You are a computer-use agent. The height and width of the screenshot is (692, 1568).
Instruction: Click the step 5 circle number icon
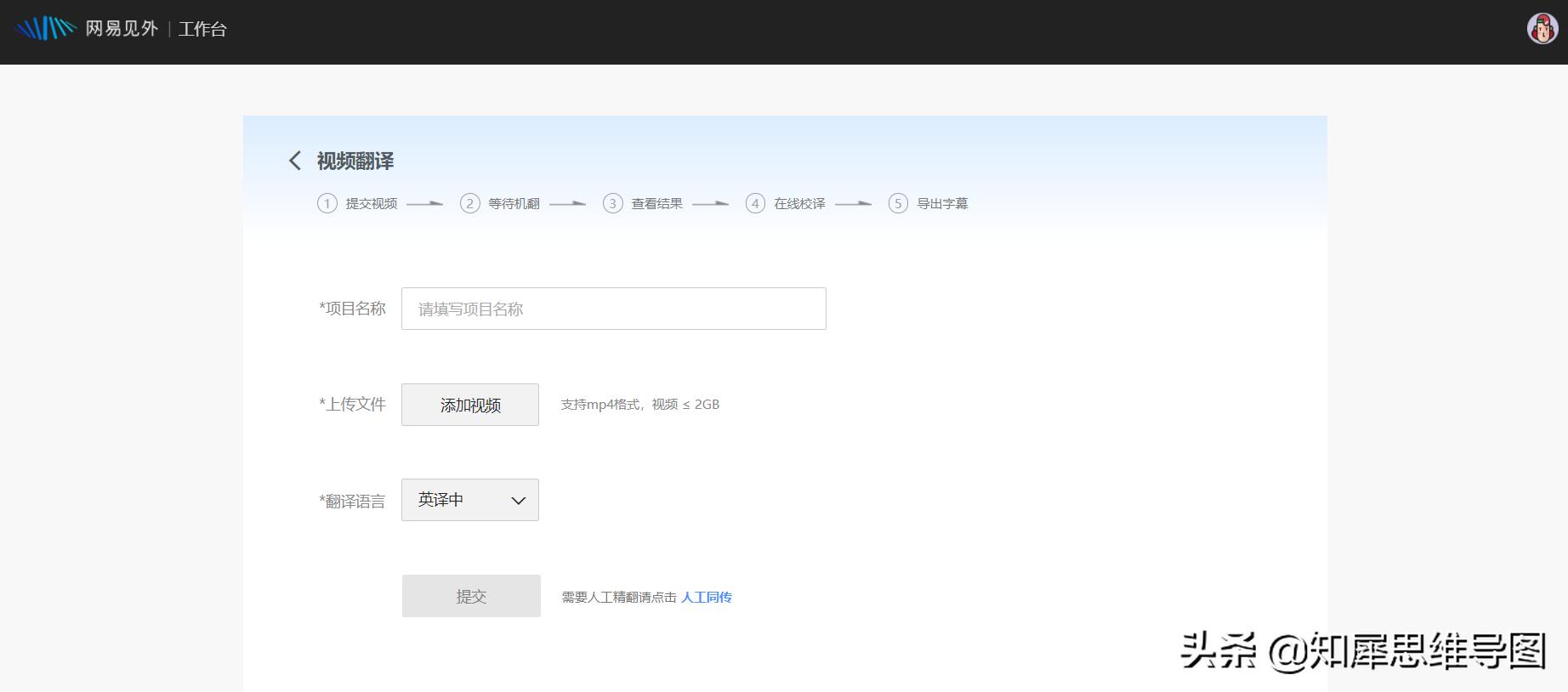(898, 203)
